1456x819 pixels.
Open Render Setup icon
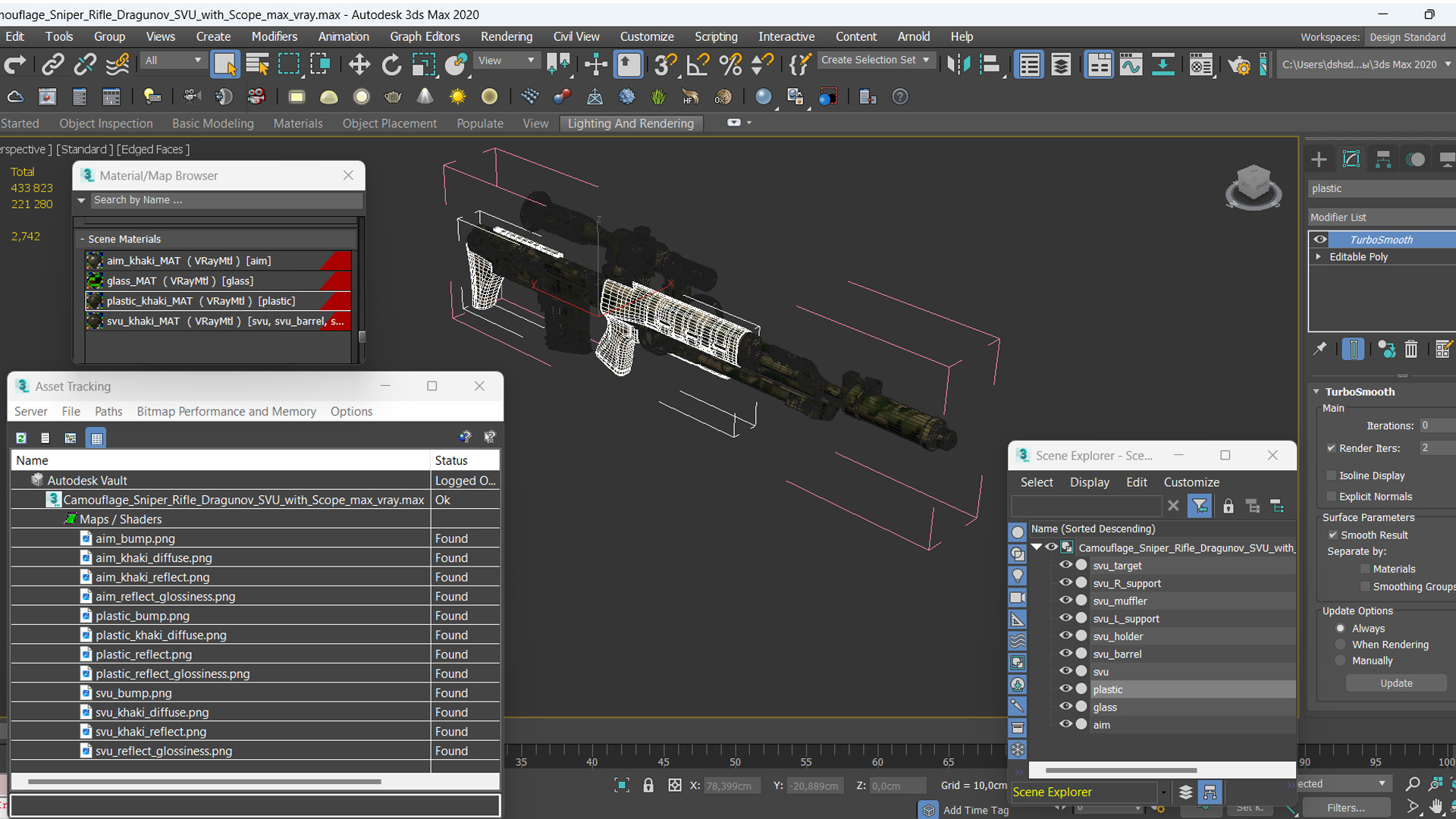click(1238, 66)
